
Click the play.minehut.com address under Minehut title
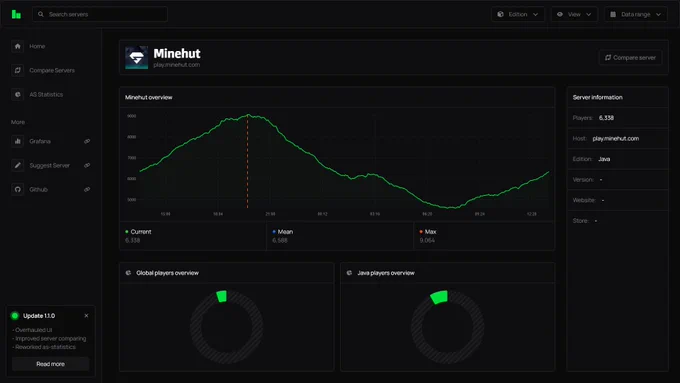[x=177, y=65]
